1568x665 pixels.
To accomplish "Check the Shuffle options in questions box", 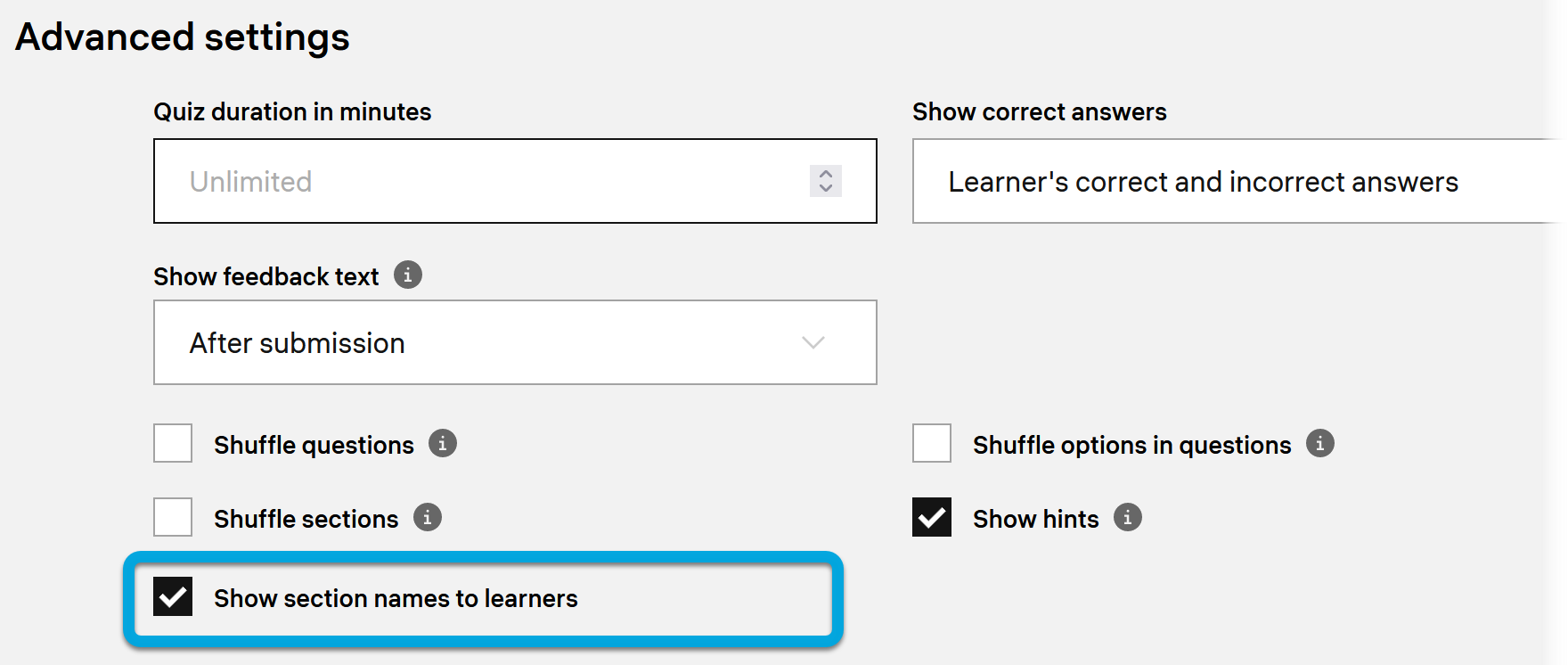I will (x=932, y=444).
